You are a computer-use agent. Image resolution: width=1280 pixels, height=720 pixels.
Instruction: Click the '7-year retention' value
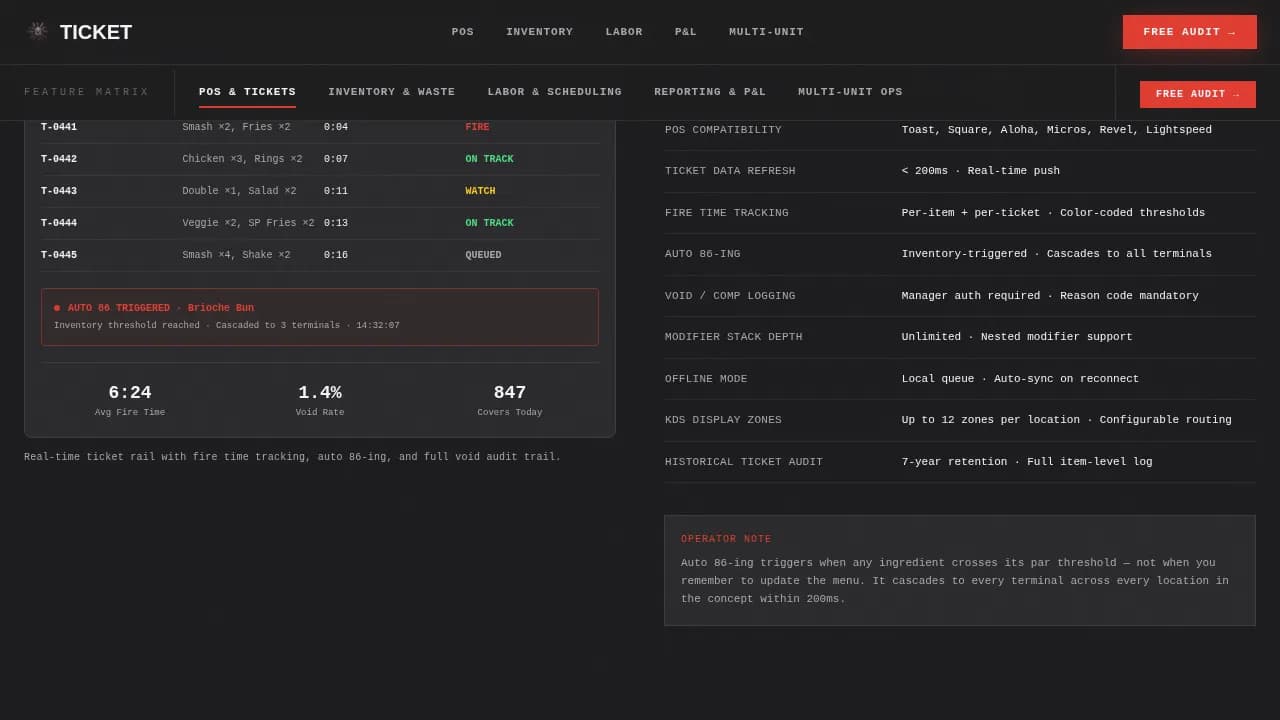point(1027,462)
